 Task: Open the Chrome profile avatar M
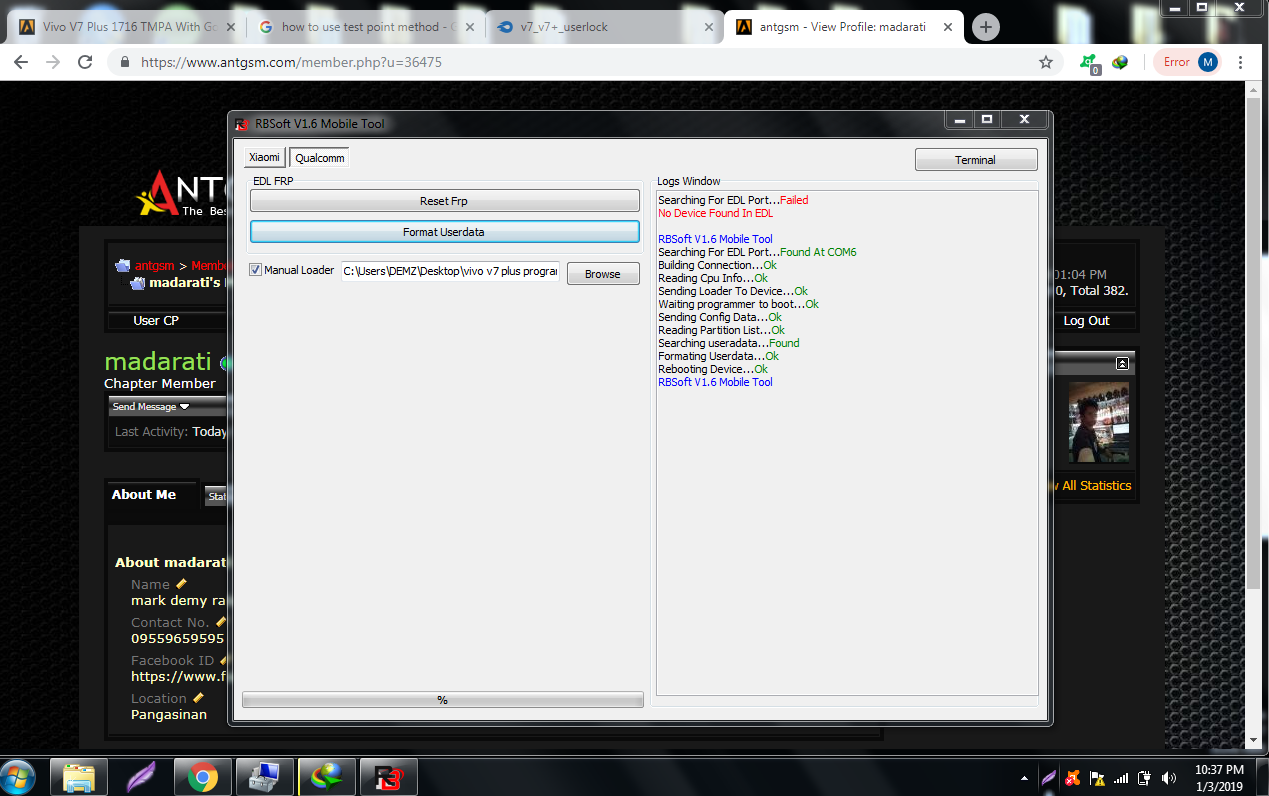pyautogui.click(x=1208, y=62)
